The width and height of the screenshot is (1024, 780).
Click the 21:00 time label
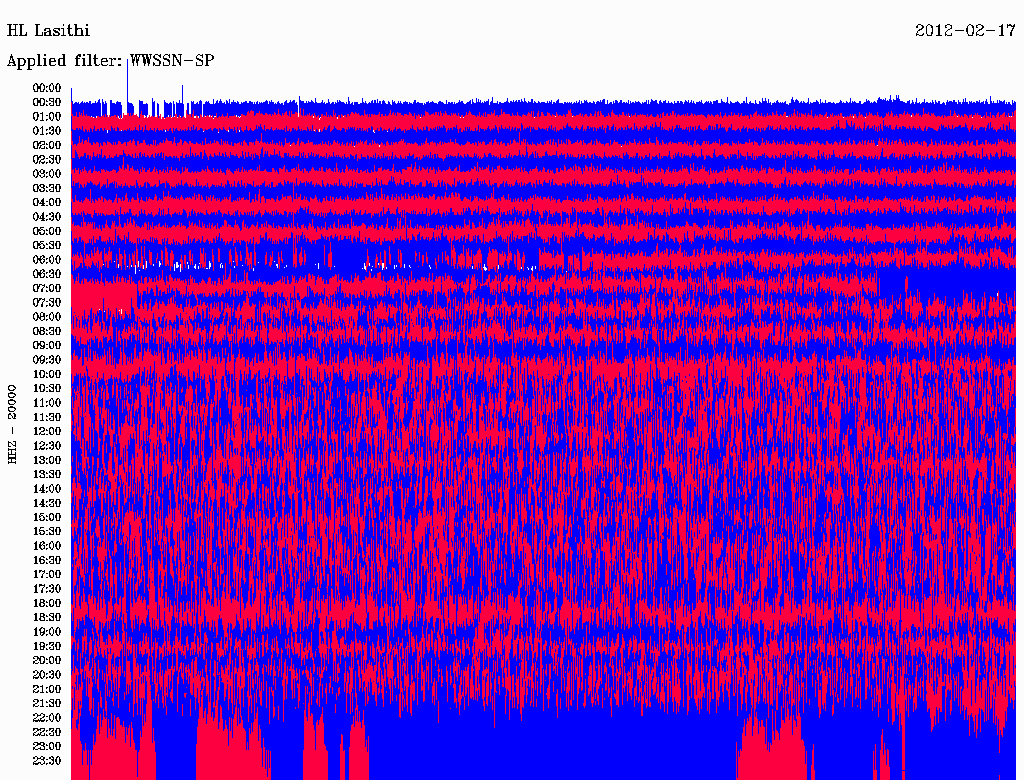(x=47, y=689)
